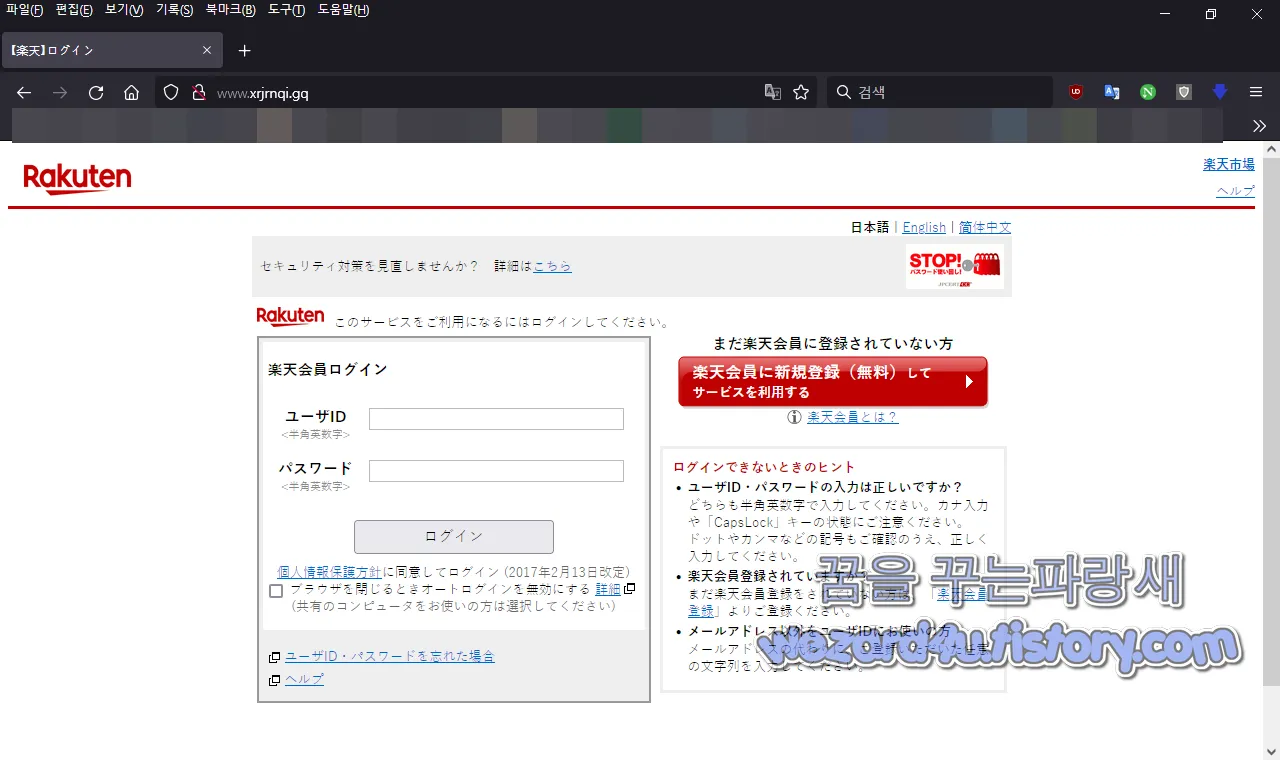Go to the browser home page
Screen dimensions: 1280x760
coord(131,92)
